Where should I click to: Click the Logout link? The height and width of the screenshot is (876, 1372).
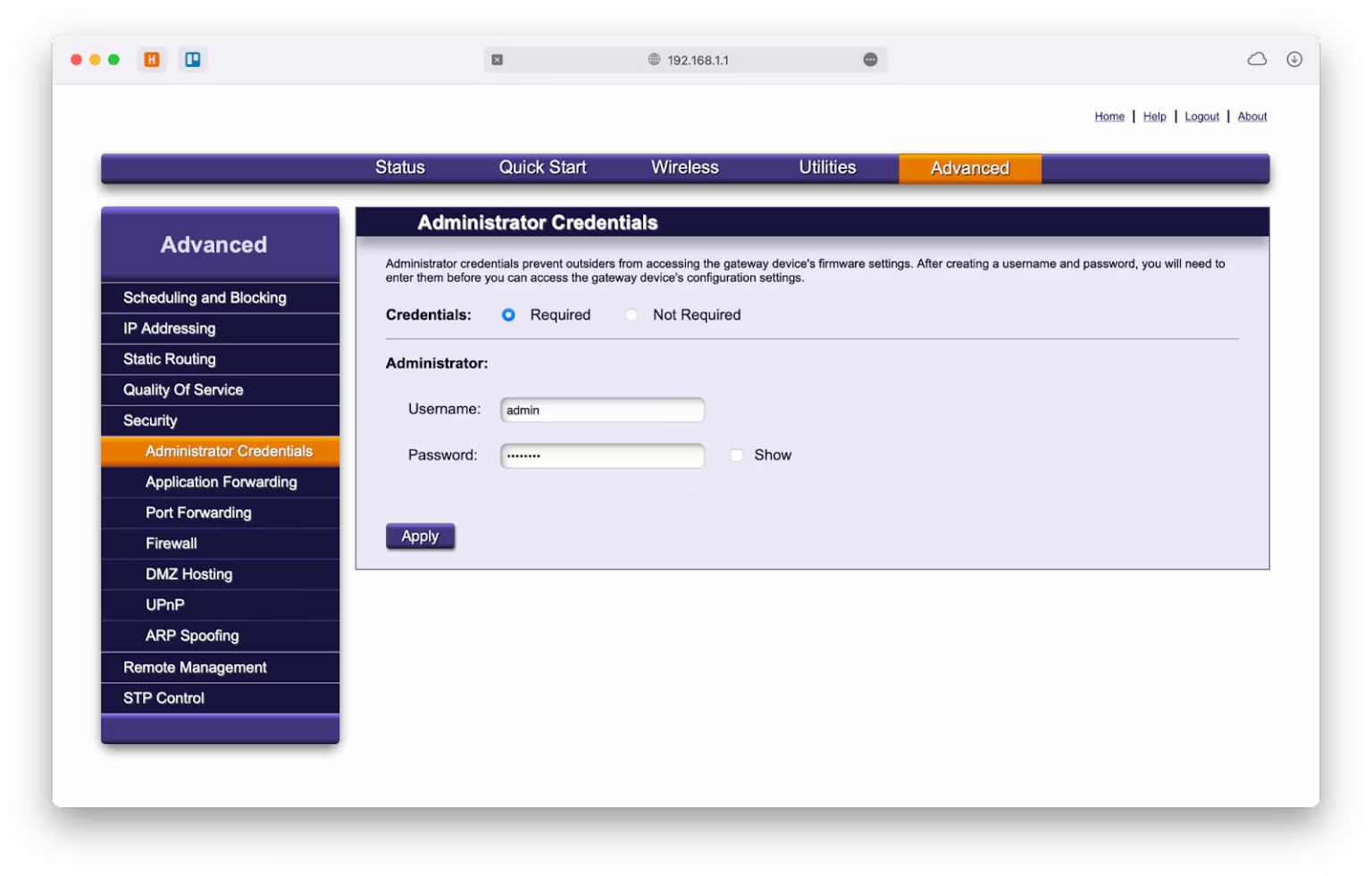[1201, 116]
